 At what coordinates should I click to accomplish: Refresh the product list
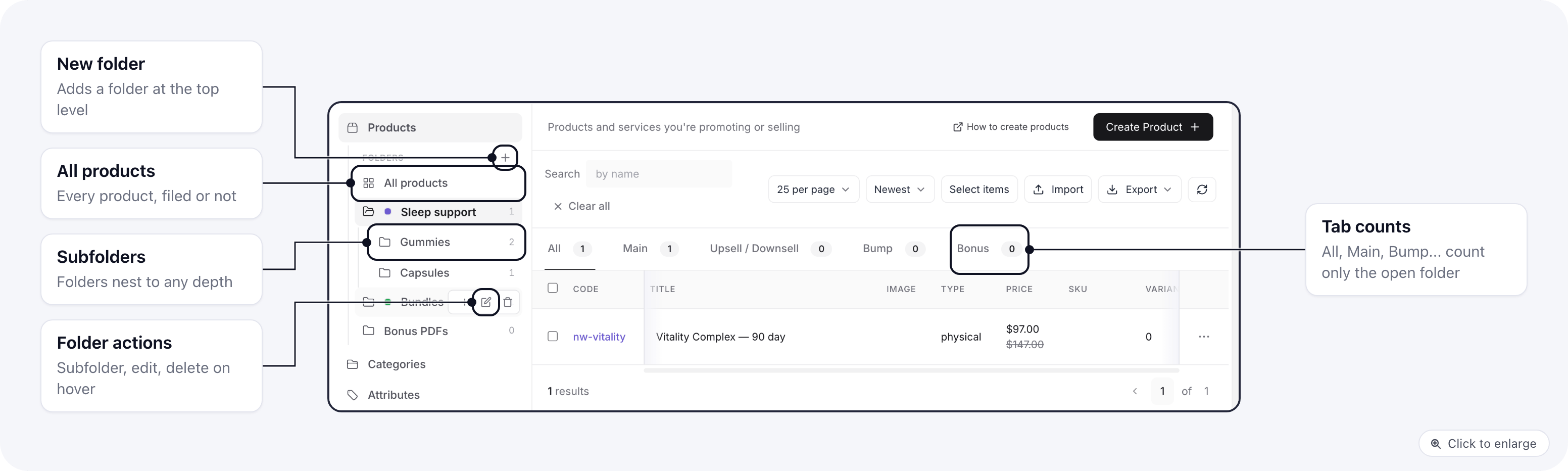pos(1202,190)
